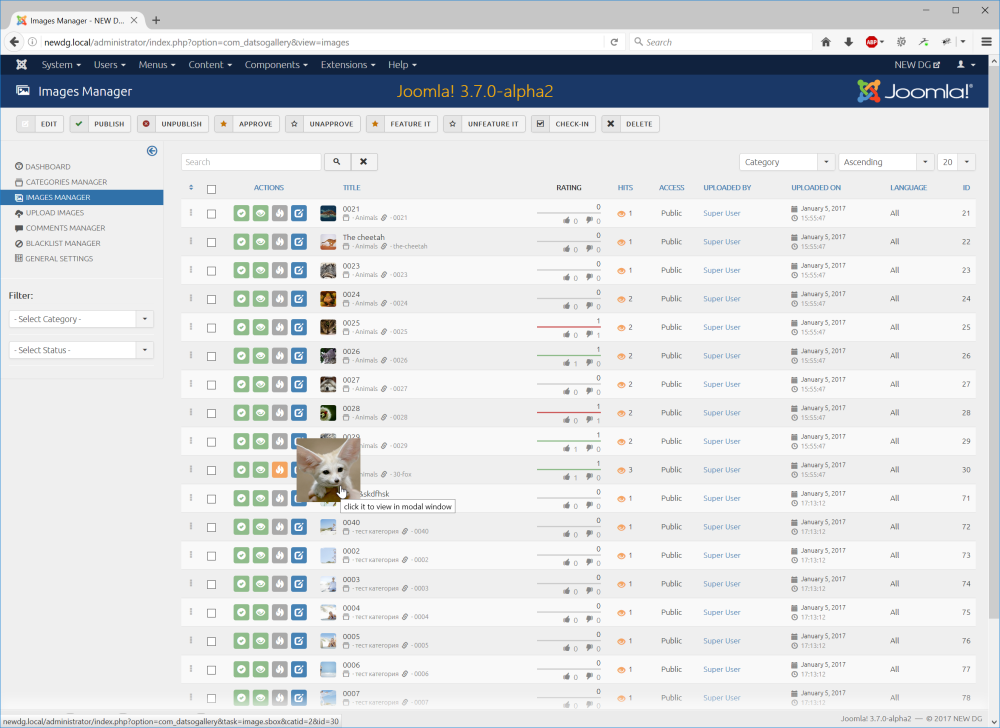Select the checkbox for image 0026 row

click(x=211, y=356)
